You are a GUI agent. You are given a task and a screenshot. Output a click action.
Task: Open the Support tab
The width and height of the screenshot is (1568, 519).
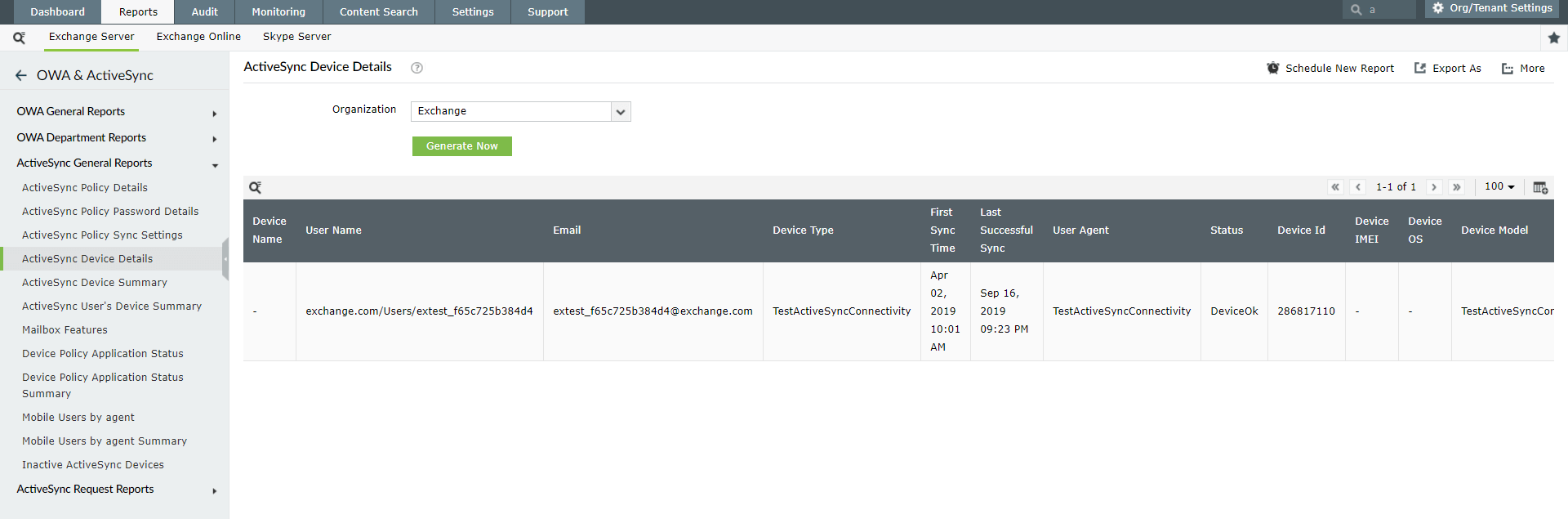point(548,12)
